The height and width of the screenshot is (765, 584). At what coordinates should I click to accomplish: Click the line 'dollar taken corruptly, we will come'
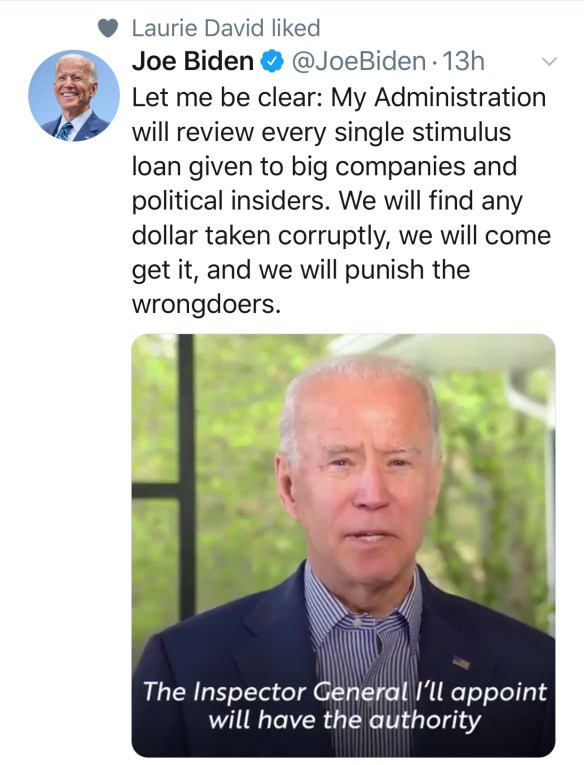coord(342,236)
